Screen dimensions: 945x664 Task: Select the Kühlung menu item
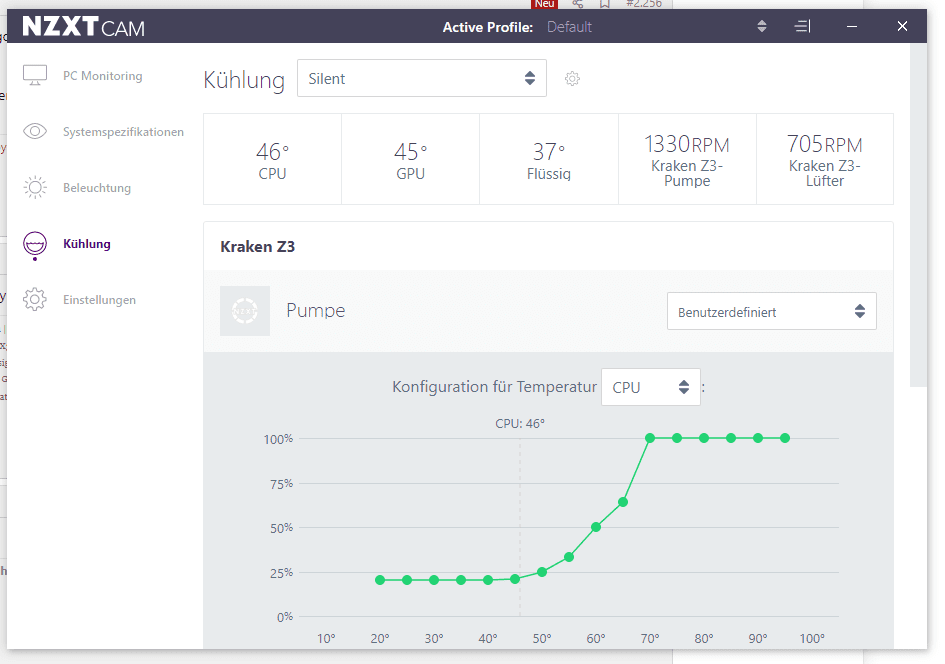click(x=87, y=244)
